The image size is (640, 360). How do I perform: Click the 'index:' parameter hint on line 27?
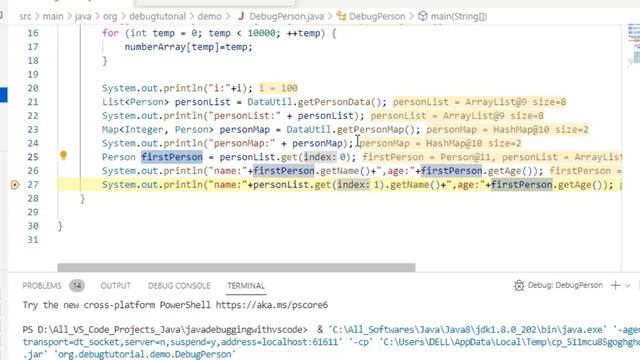click(x=353, y=184)
